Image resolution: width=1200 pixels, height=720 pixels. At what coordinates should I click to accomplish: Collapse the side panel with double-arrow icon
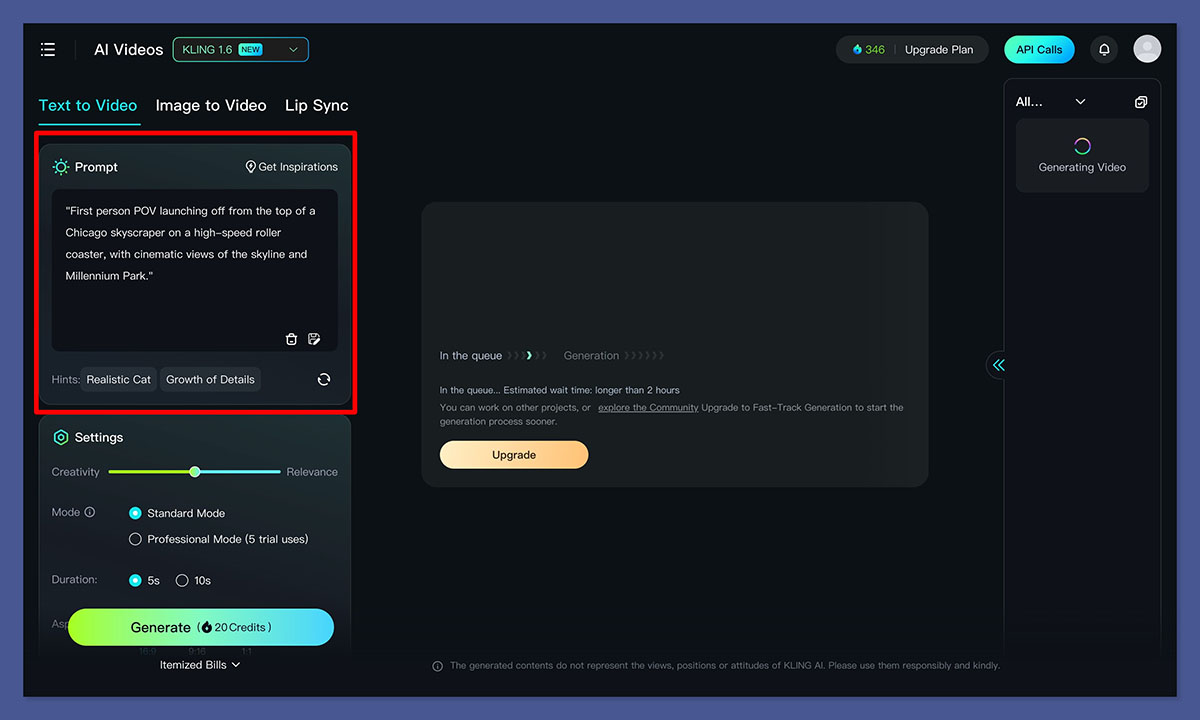tap(998, 365)
